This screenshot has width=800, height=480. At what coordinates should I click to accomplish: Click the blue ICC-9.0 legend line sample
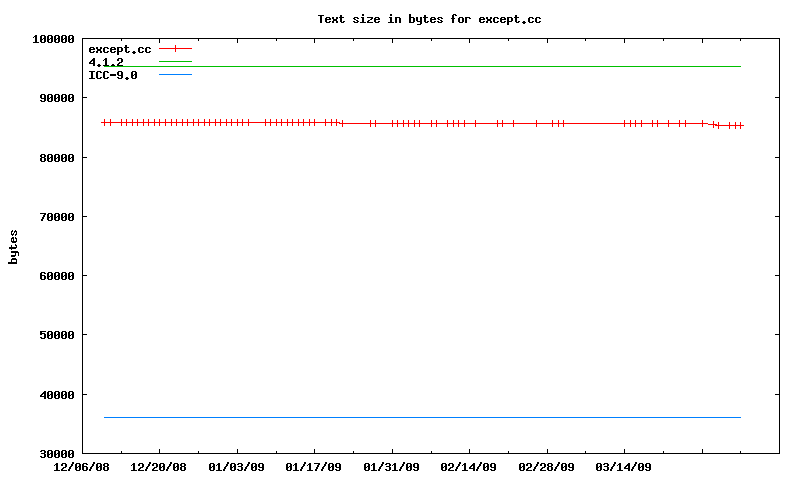click(175, 75)
